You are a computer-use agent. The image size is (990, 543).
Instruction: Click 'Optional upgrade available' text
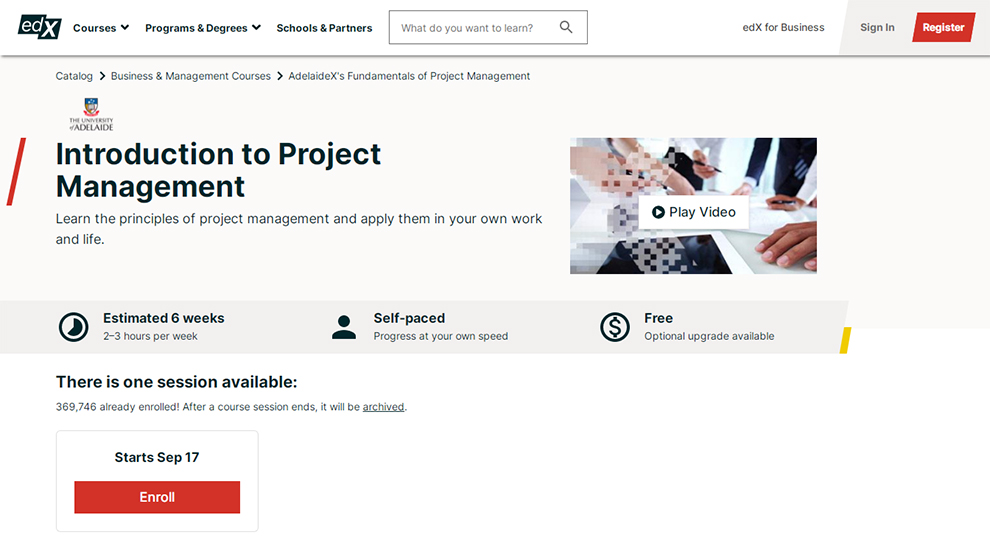[x=709, y=336]
